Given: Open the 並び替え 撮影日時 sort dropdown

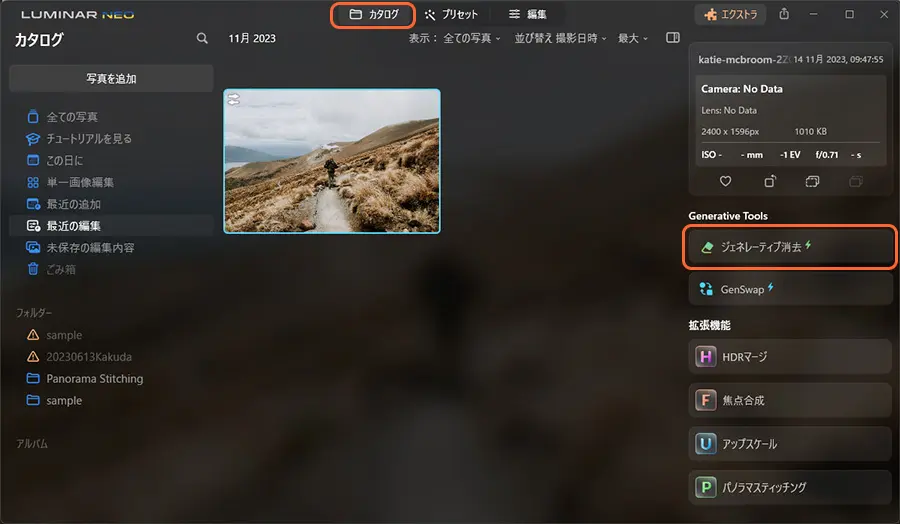Looking at the screenshot, I should coord(560,38).
